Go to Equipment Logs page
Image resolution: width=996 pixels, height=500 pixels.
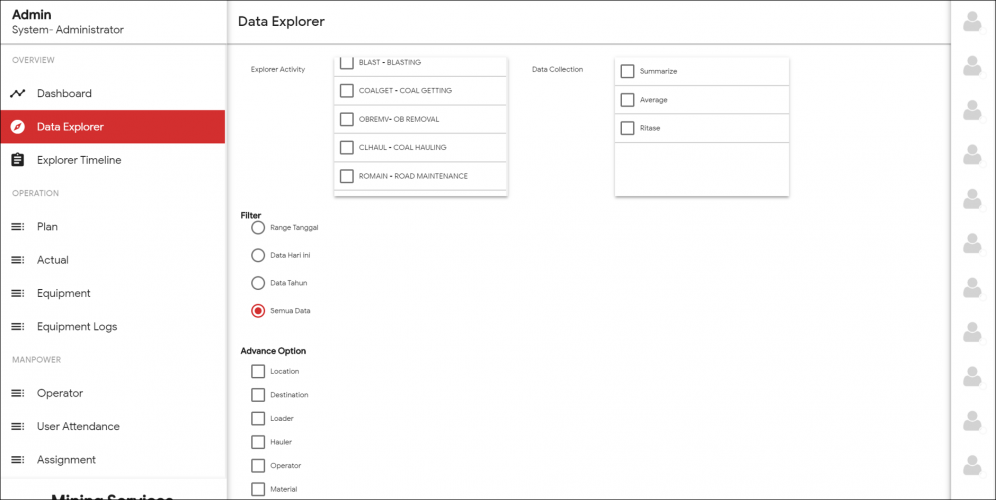click(76, 327)
